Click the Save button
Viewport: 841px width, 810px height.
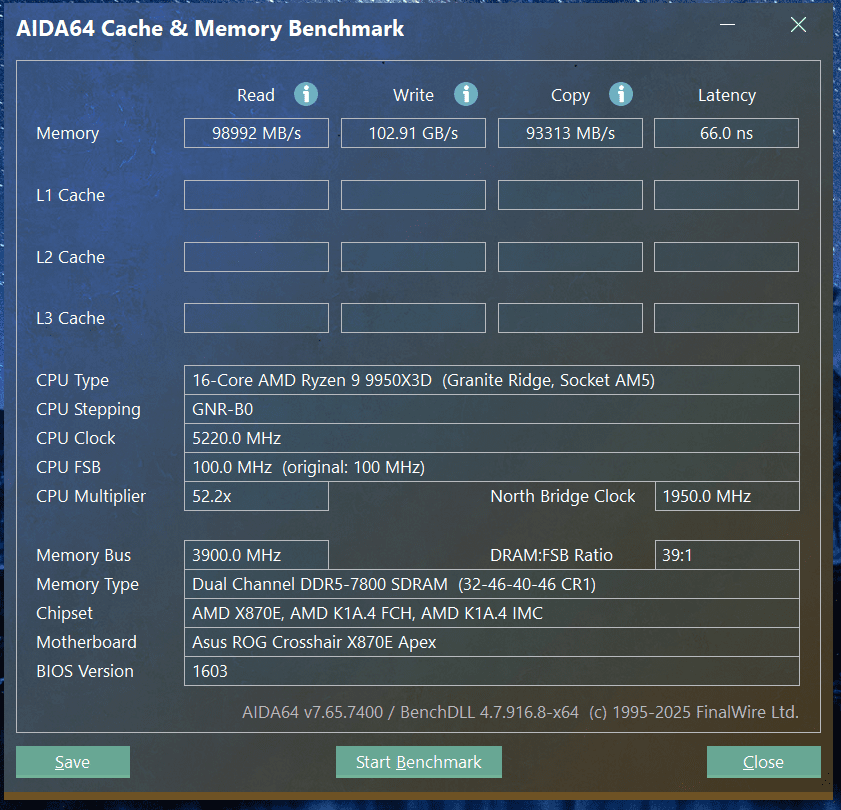[x=73, y=762]
